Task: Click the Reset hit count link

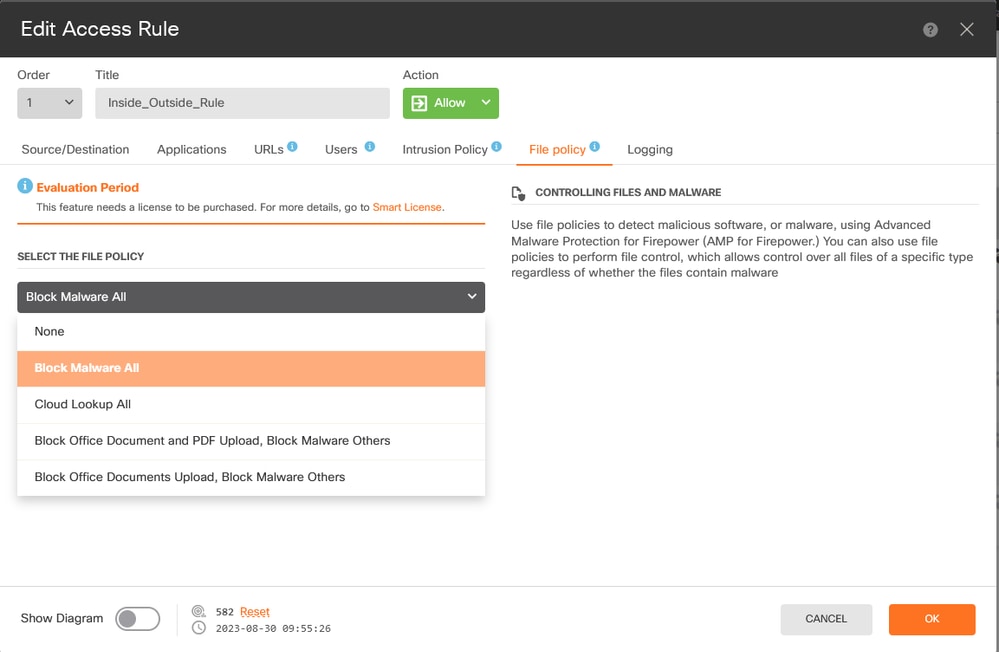Action: coord(255,612)
